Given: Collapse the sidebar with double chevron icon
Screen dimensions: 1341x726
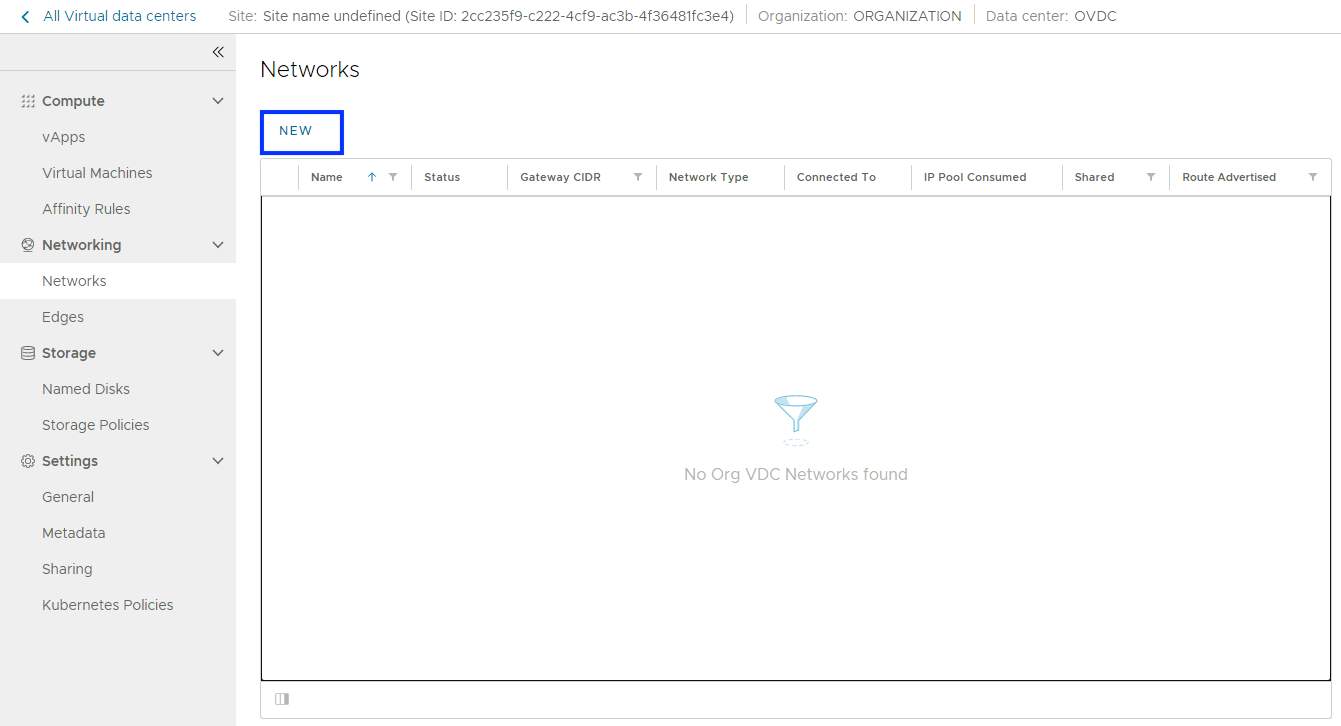Looking at the screenshot, I should point(218,52).
